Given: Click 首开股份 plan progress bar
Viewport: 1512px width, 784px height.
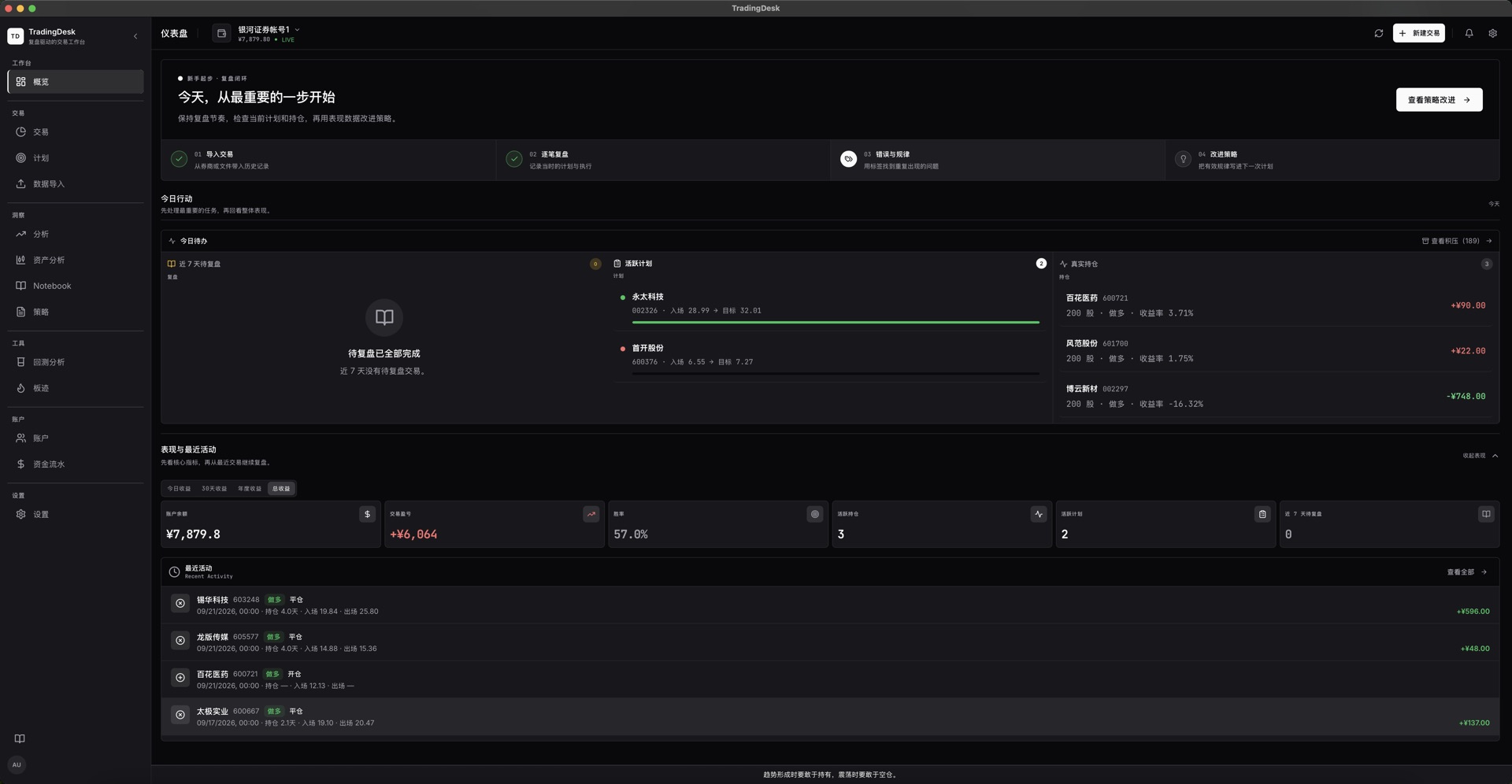Looking at the screenshot, I should (x=836, y=374).
